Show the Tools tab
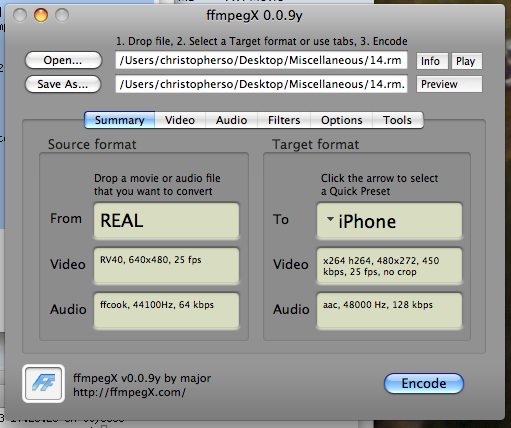Screen dimensions: 511x428 tap(398, 120)
